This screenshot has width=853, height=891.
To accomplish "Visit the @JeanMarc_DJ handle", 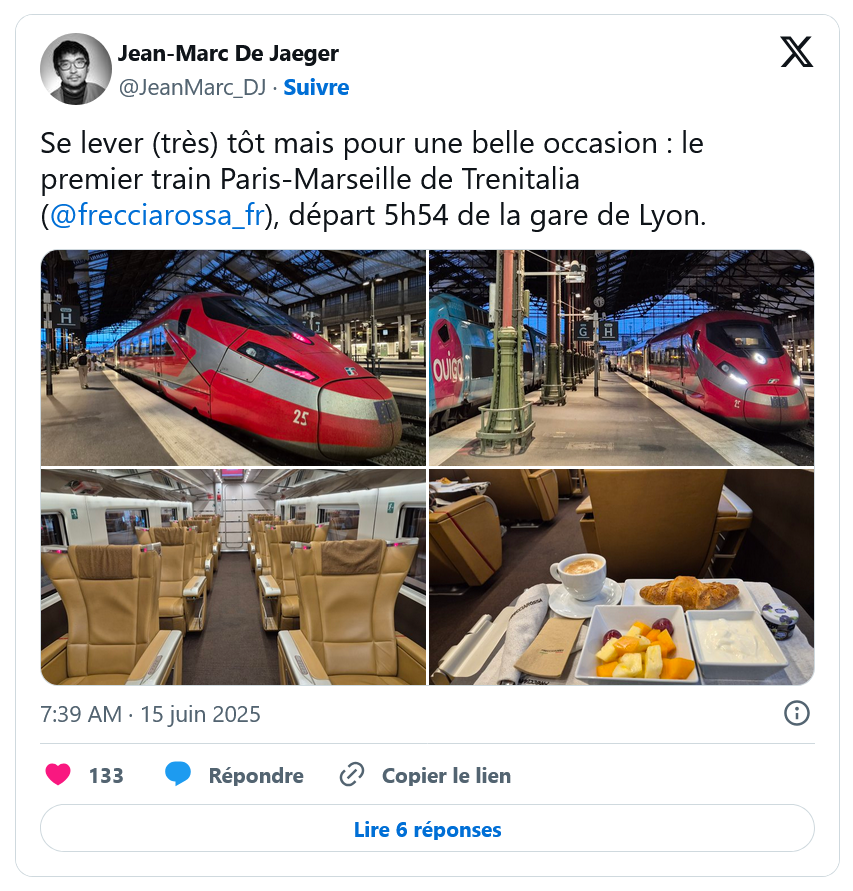I will point(192,88).
